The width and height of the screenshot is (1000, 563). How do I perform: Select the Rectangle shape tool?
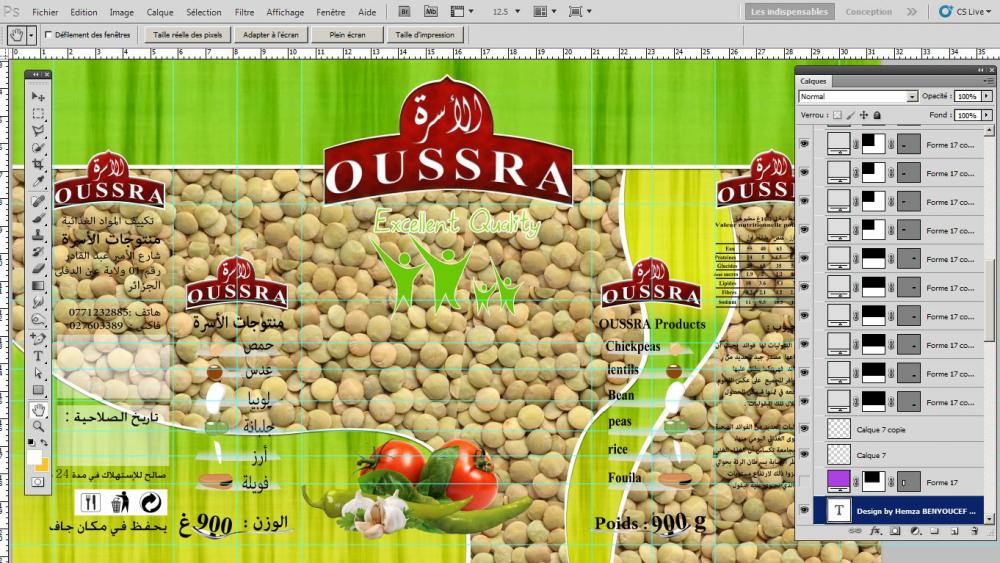38,390
